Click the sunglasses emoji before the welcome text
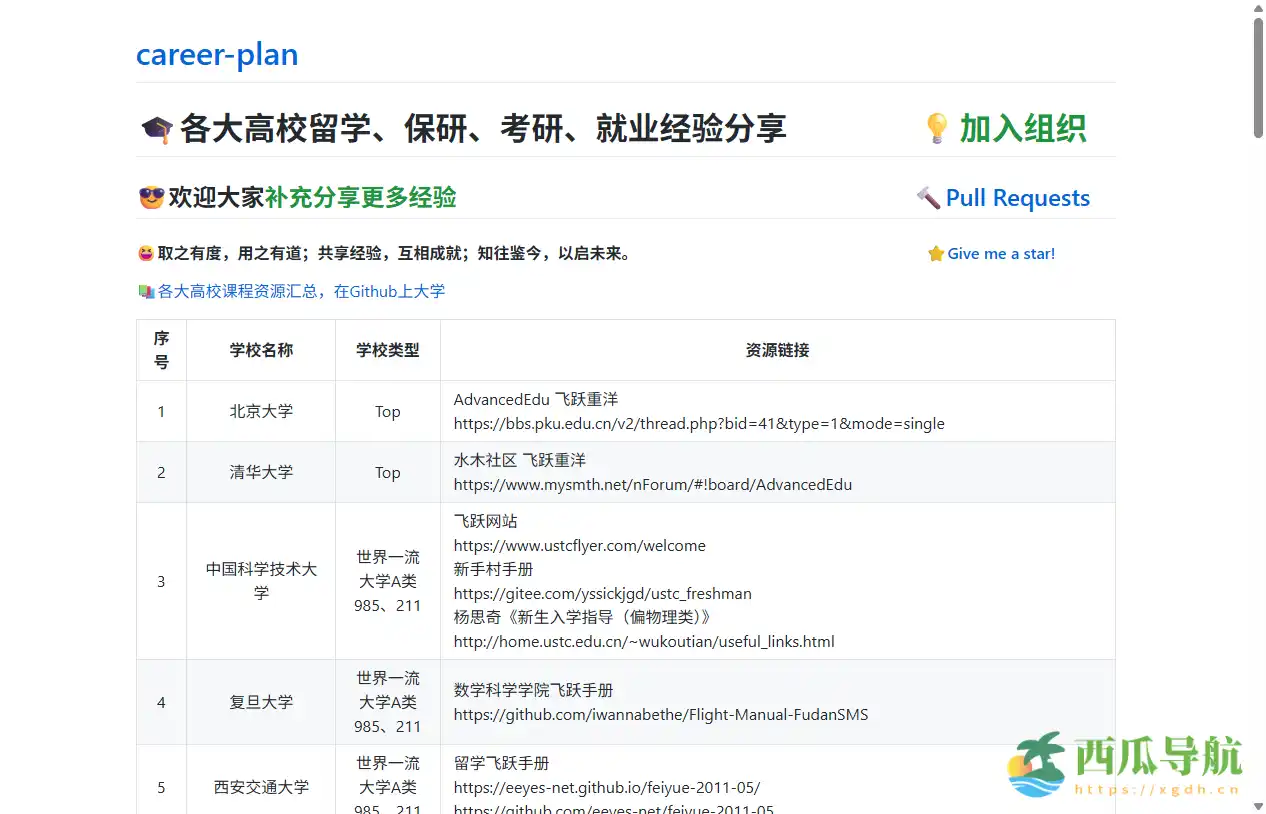The image size is (1266, 814). pyautogui.click(x=150, y=197)
